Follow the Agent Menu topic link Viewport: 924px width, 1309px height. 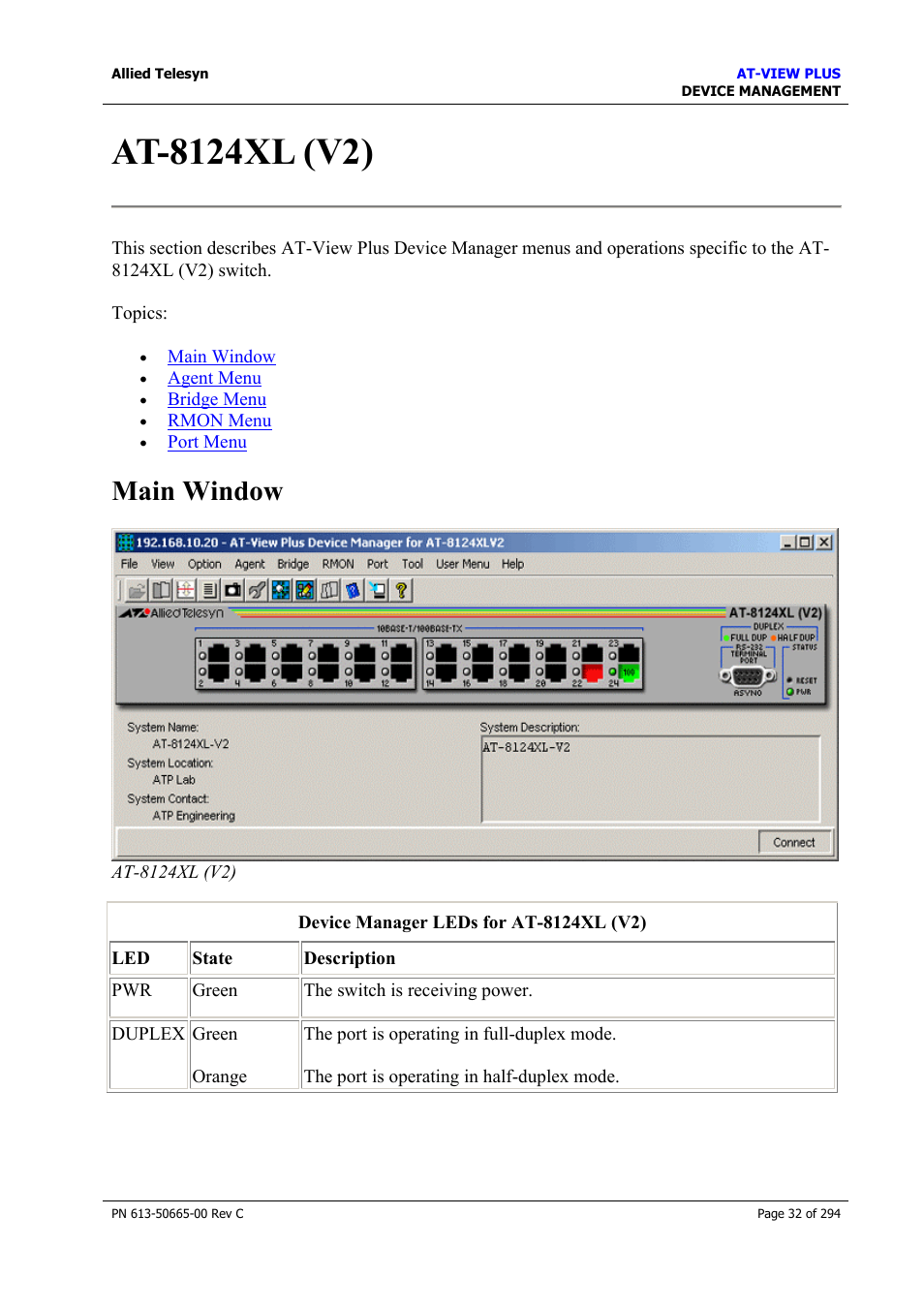[214, 378]
